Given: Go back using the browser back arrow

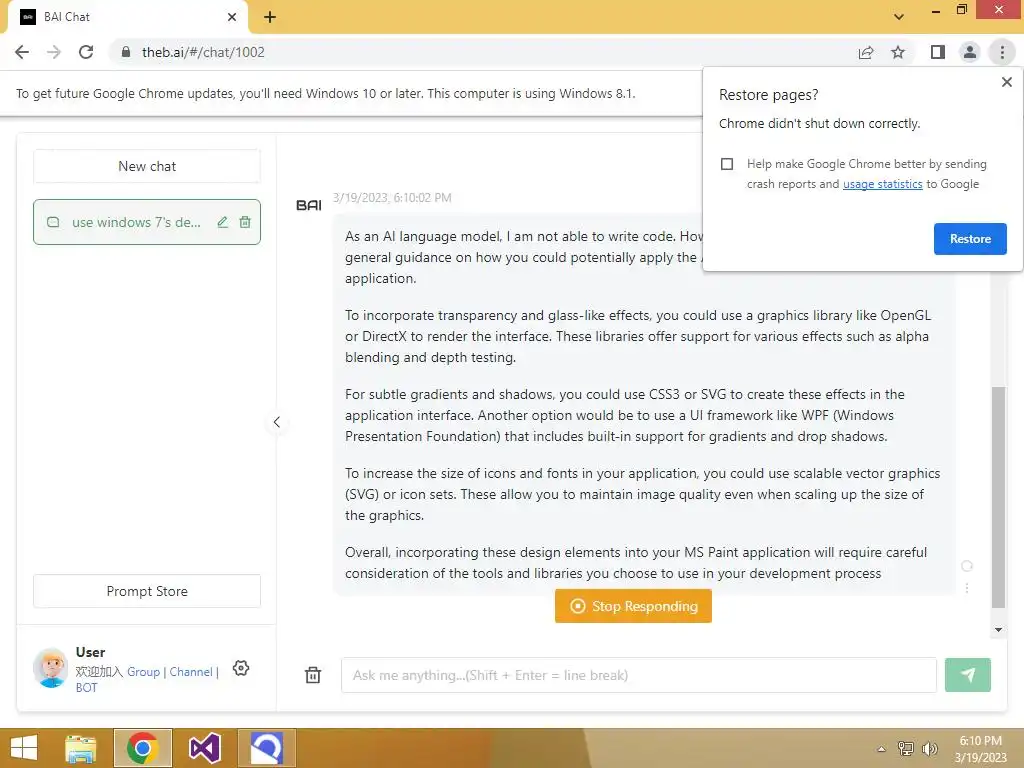Looking at the screenshot, I should [x=22, y=52].
